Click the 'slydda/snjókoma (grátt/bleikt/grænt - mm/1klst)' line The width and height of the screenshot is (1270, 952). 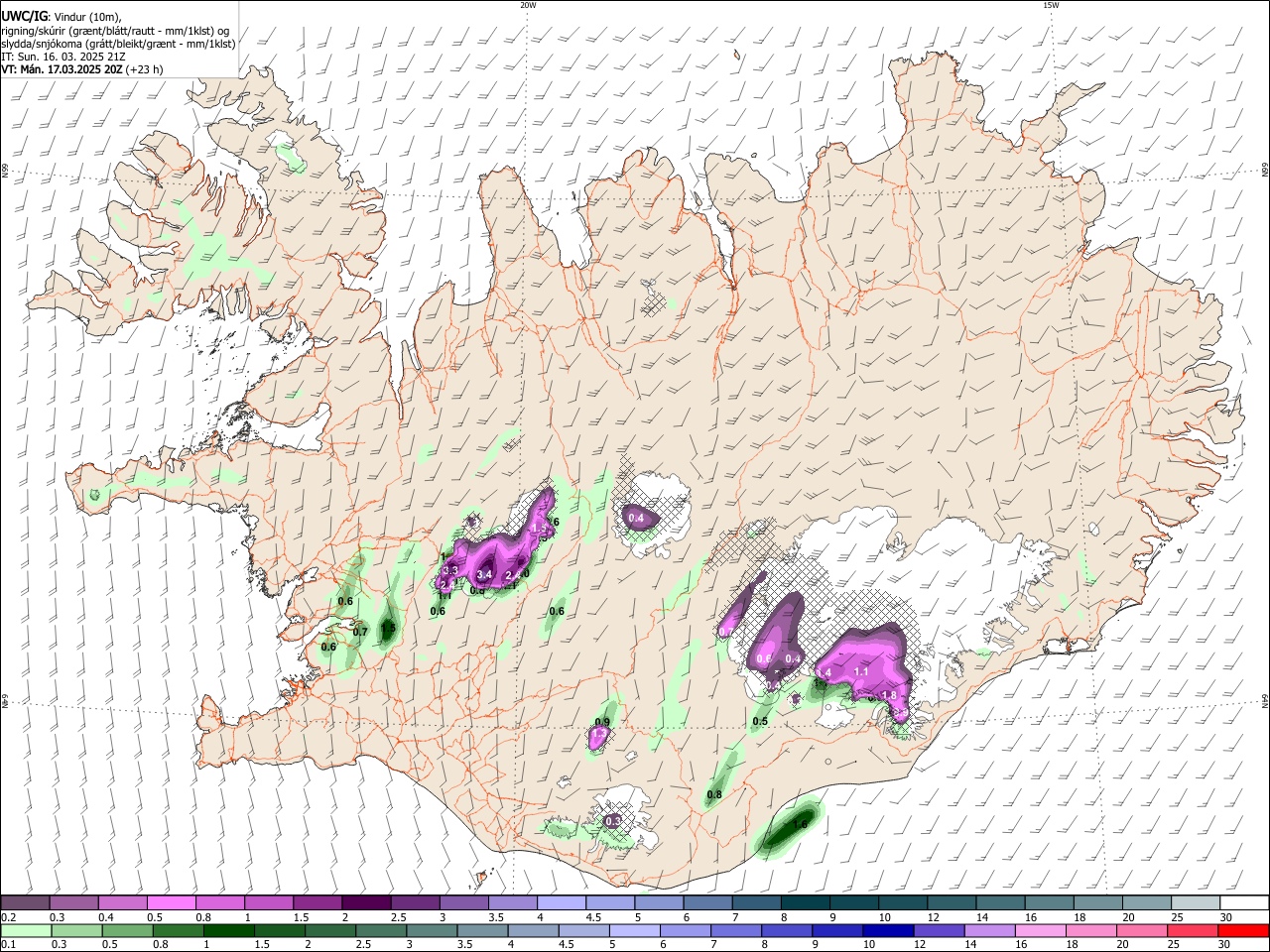[118, 44]
